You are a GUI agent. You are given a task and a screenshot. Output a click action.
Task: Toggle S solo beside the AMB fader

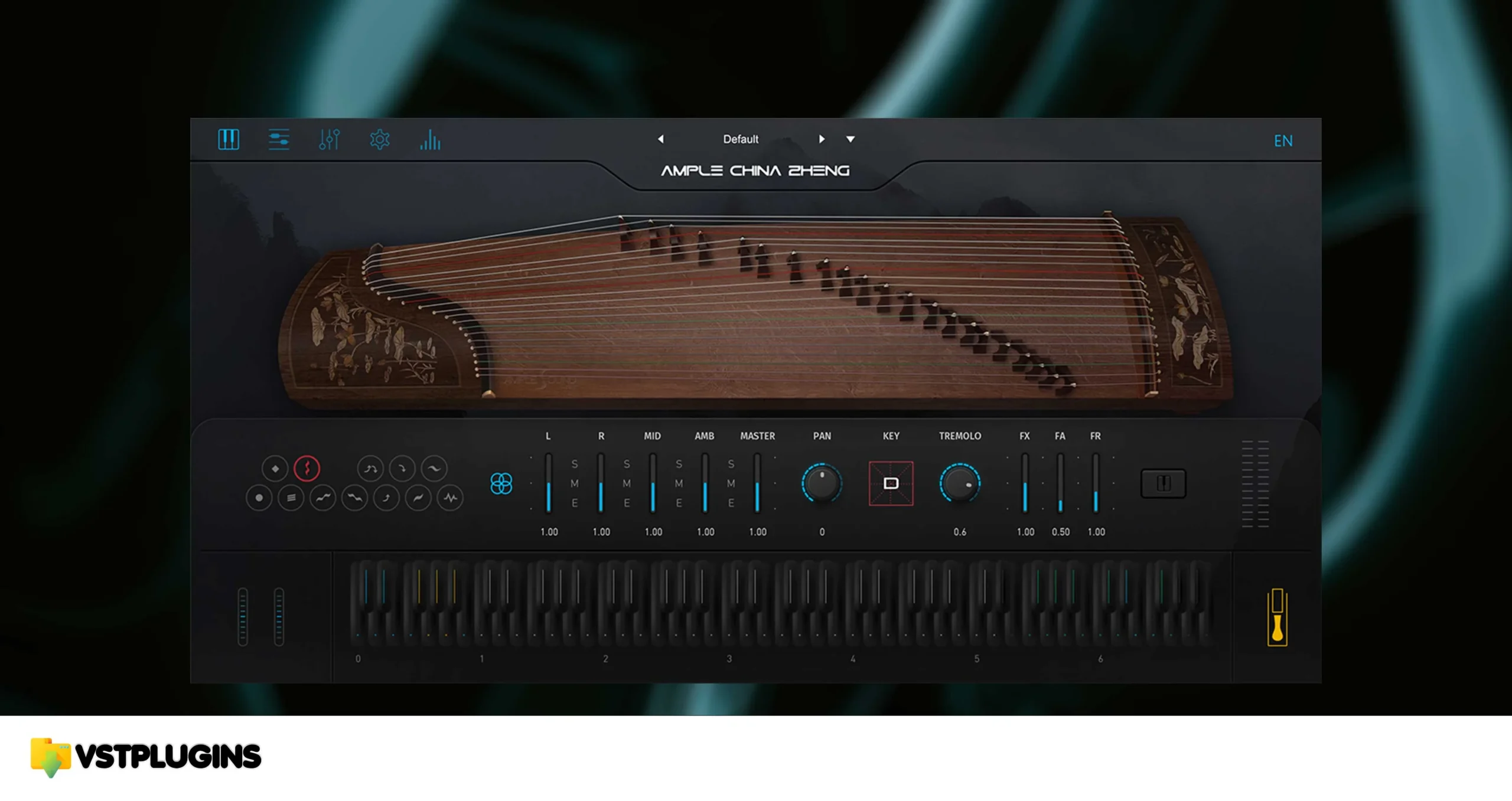(731, 465)
